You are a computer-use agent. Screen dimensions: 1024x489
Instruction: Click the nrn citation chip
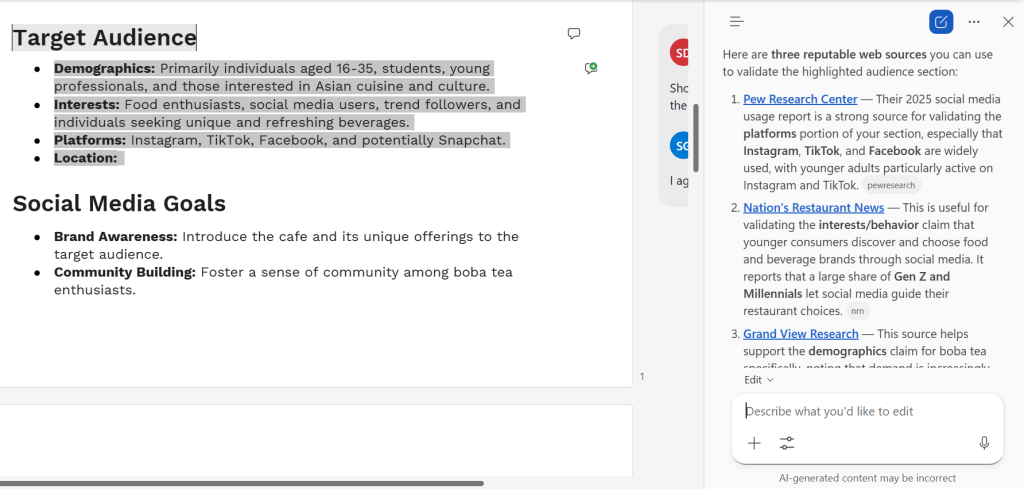tap(858, 311)
